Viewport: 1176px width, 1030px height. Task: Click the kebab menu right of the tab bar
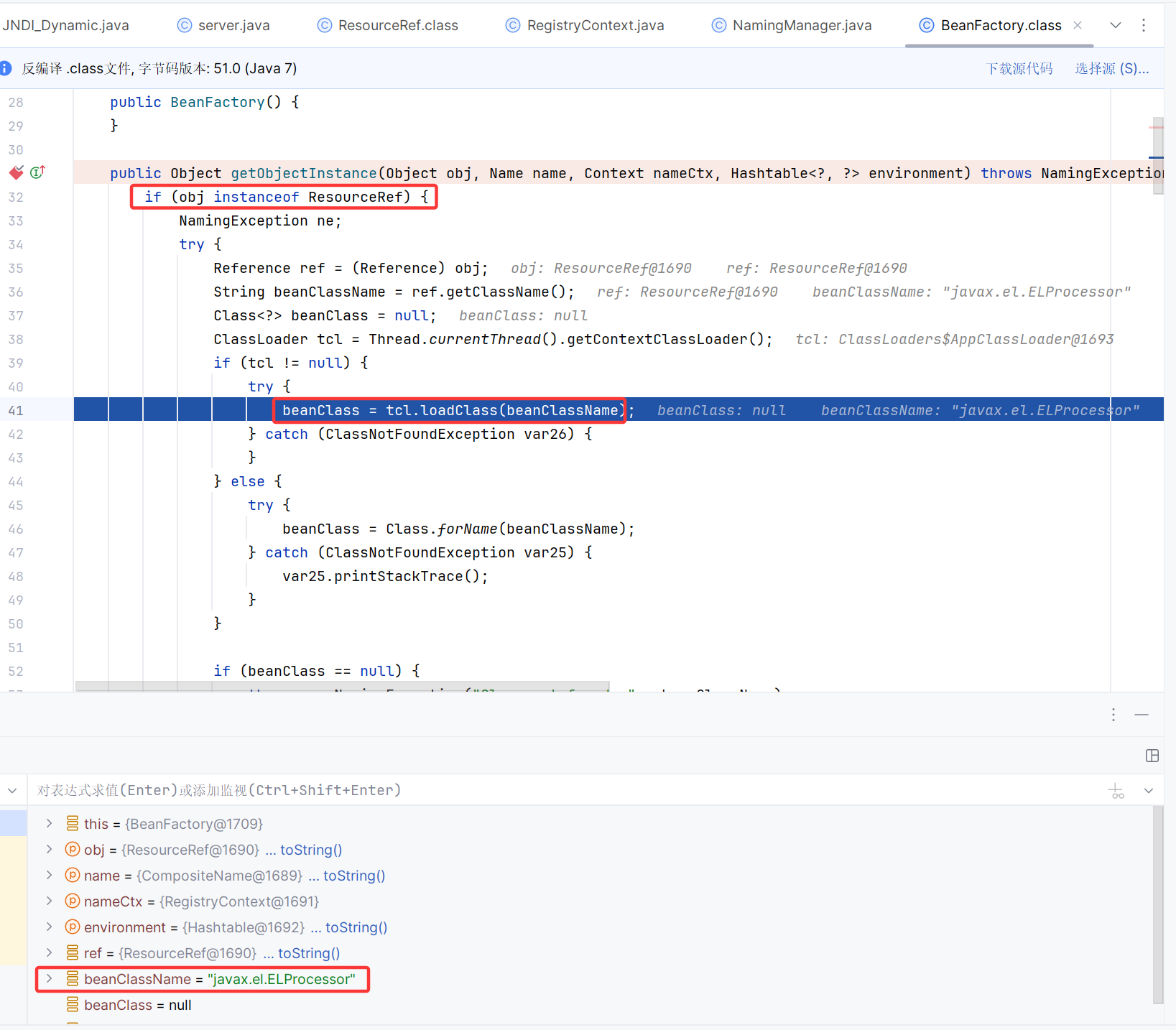(1144, 24)
